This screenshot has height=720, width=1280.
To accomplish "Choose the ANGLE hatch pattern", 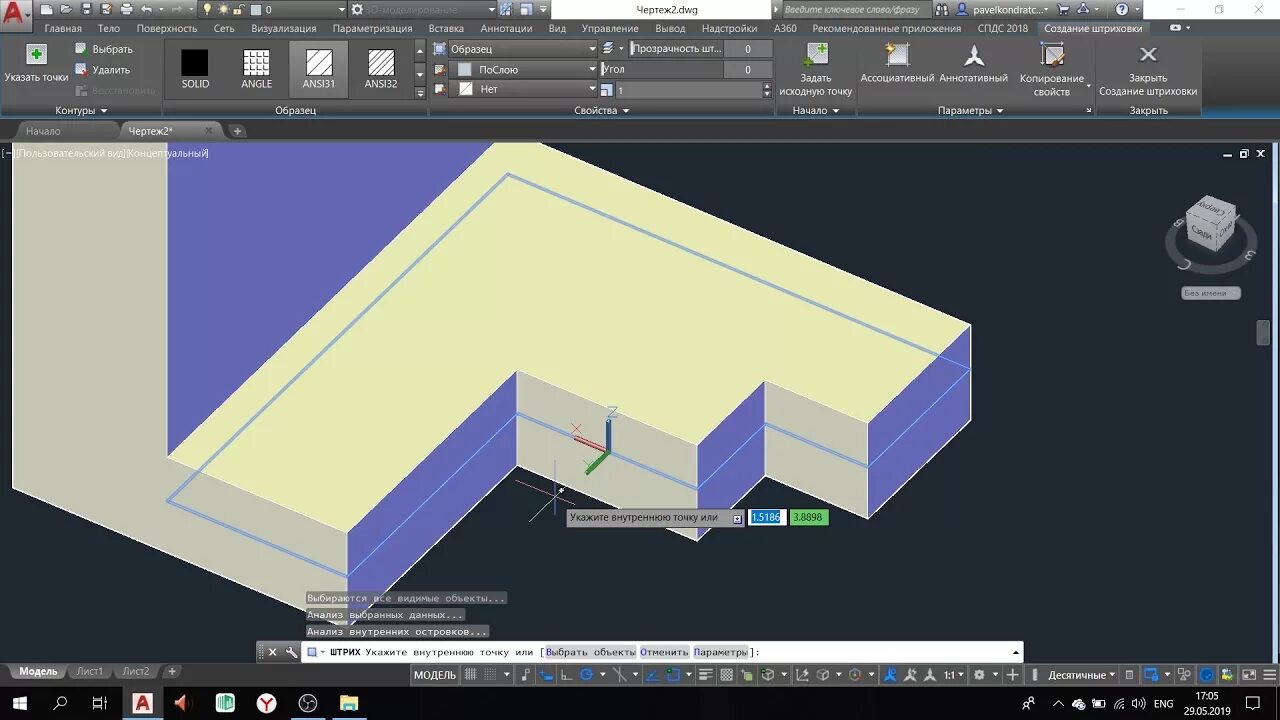I will point(257,69).
